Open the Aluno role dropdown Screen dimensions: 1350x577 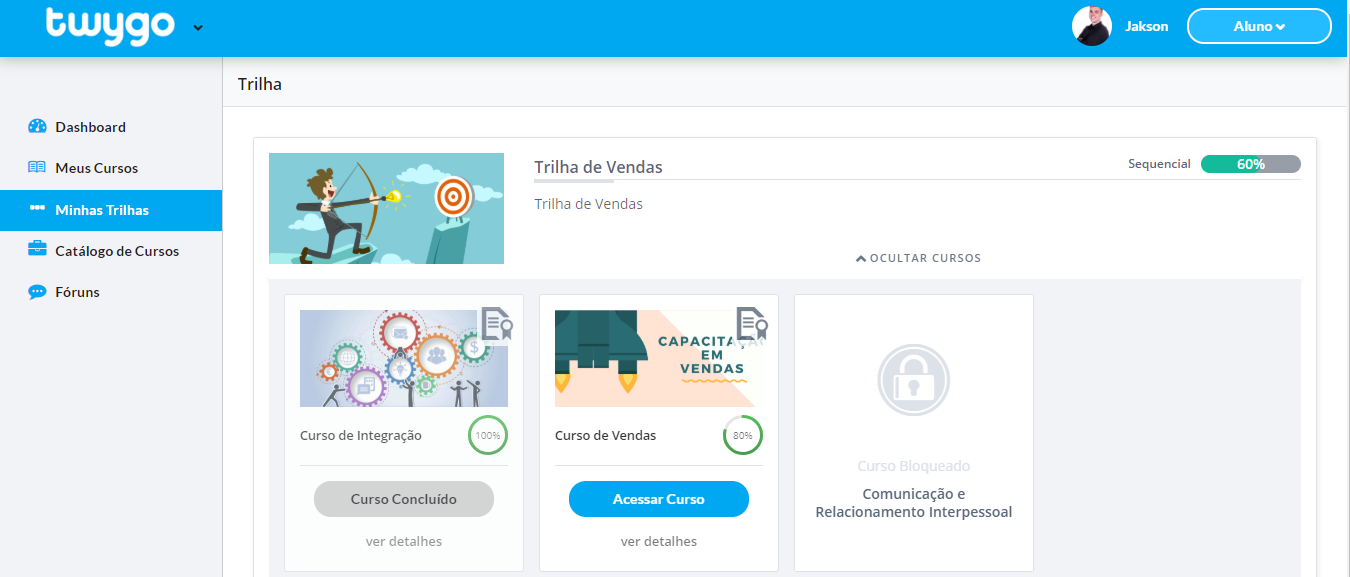click(1259, 25)
